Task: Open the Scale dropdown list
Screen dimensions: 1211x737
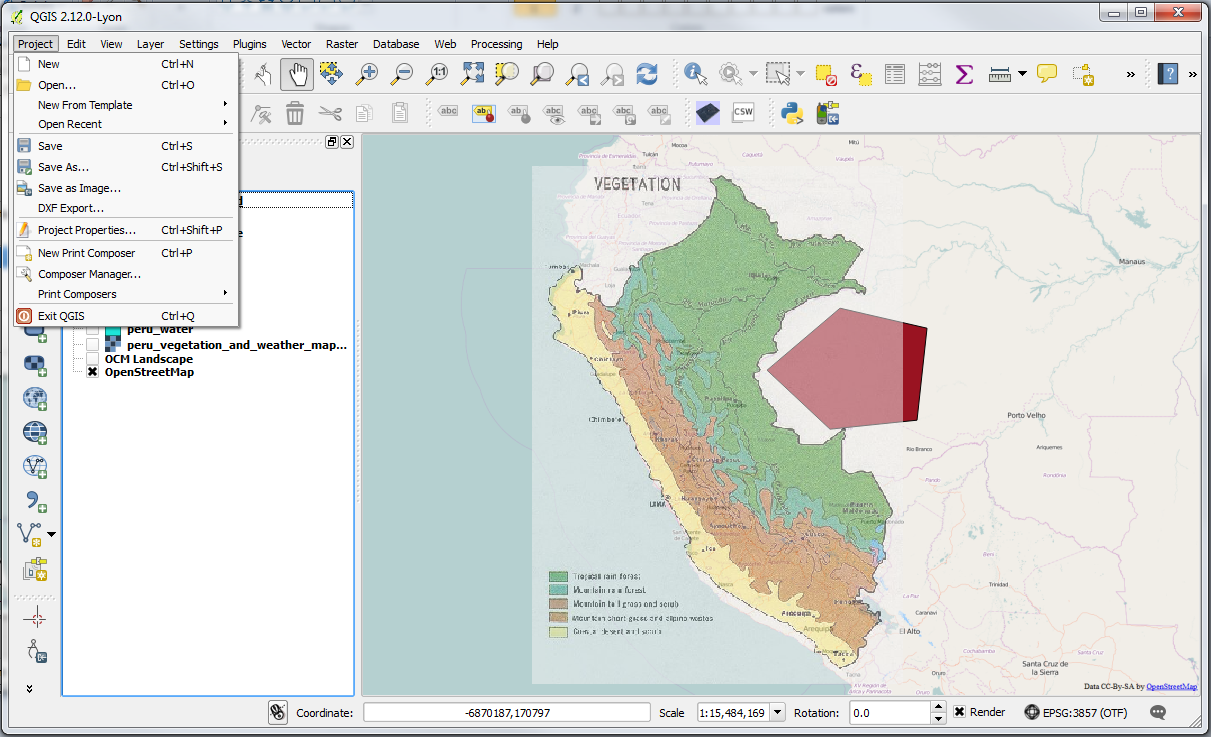Action: pos(779,713)
